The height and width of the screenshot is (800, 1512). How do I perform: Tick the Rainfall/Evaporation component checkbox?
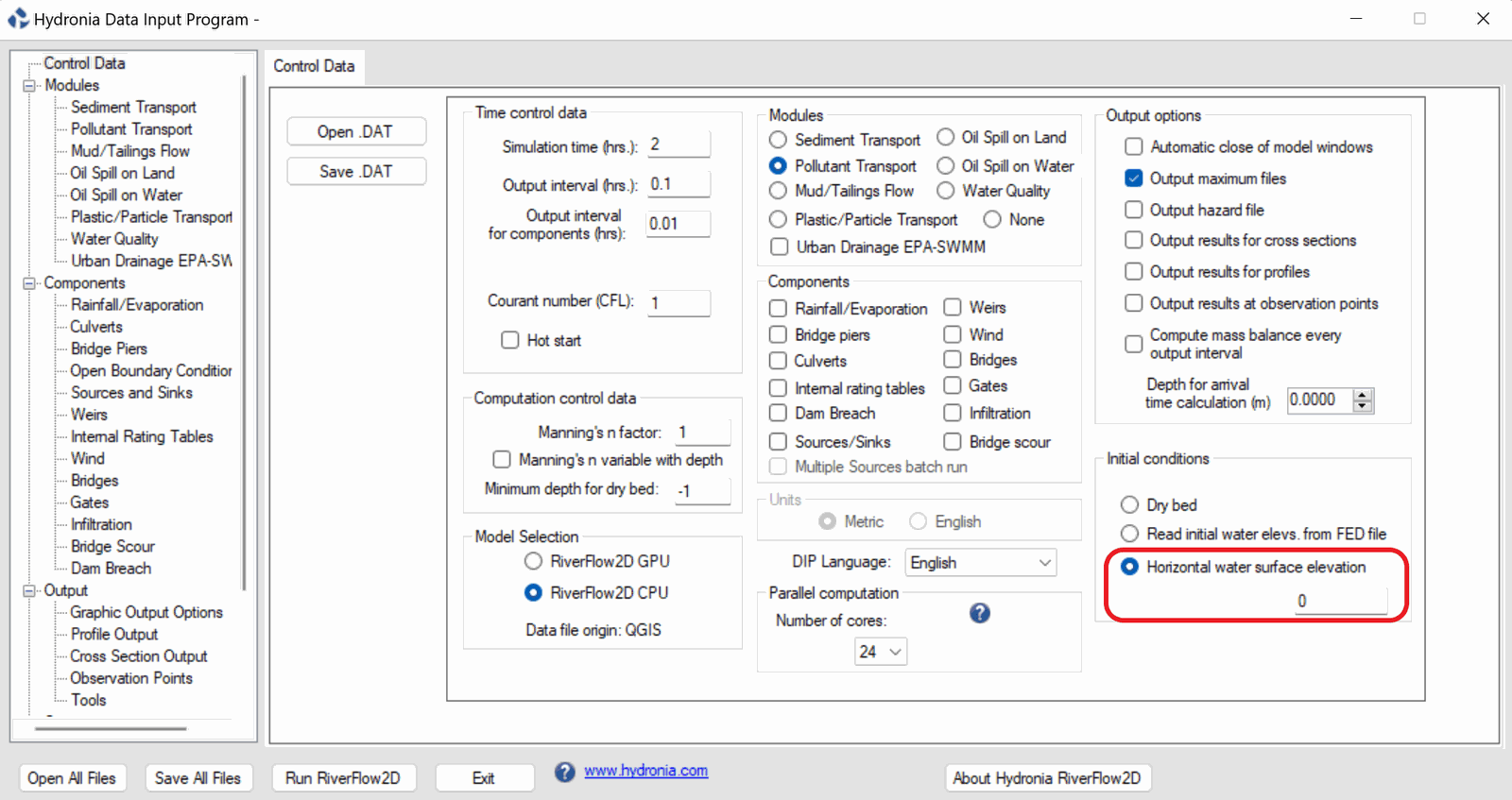pyautogui.click(x=778, y=309)
